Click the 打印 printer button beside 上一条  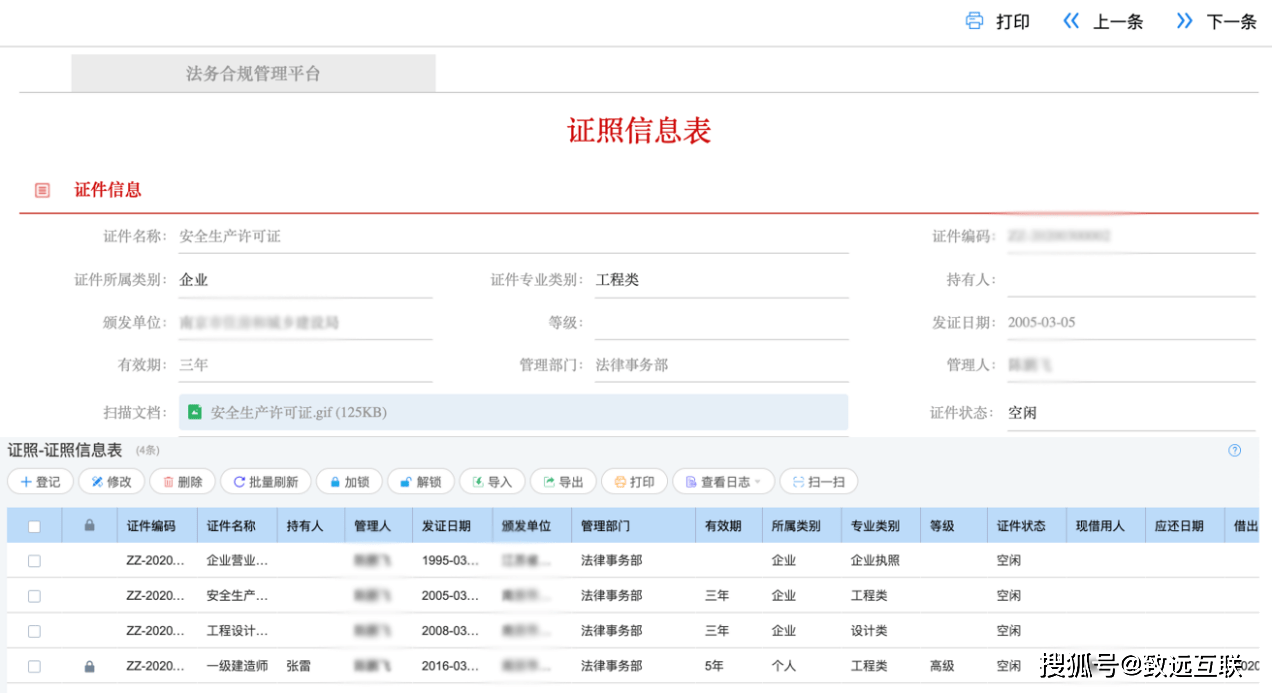point(997,21)
